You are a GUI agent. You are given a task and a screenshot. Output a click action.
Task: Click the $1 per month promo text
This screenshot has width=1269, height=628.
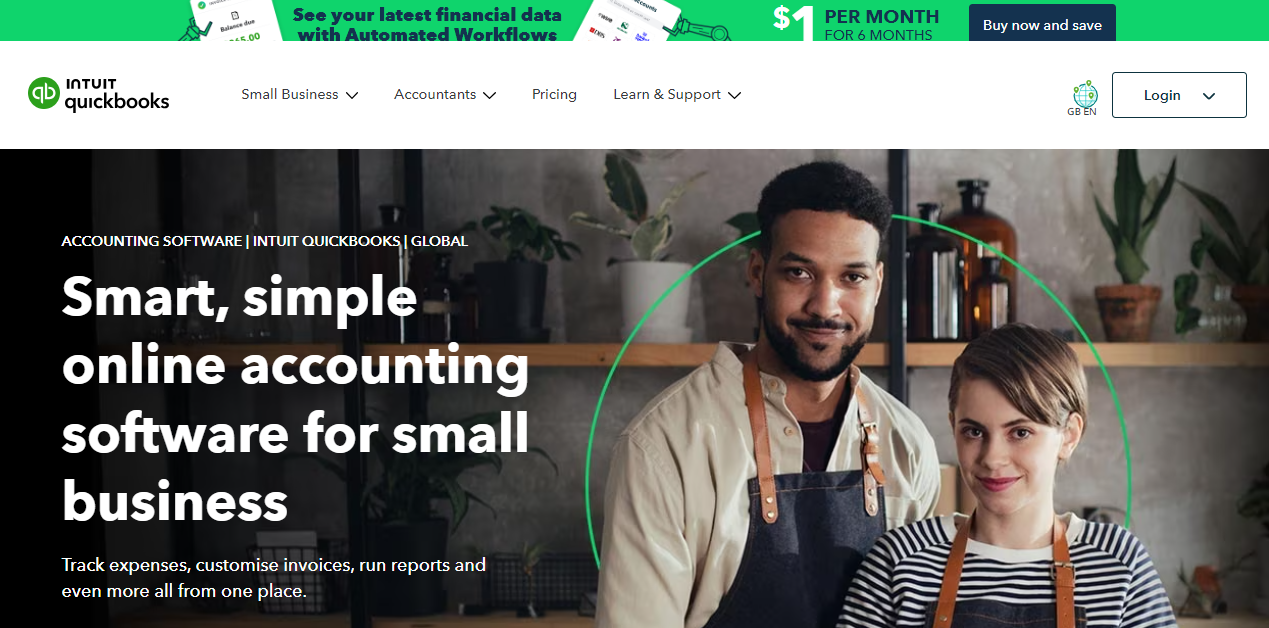pos(856,23)
